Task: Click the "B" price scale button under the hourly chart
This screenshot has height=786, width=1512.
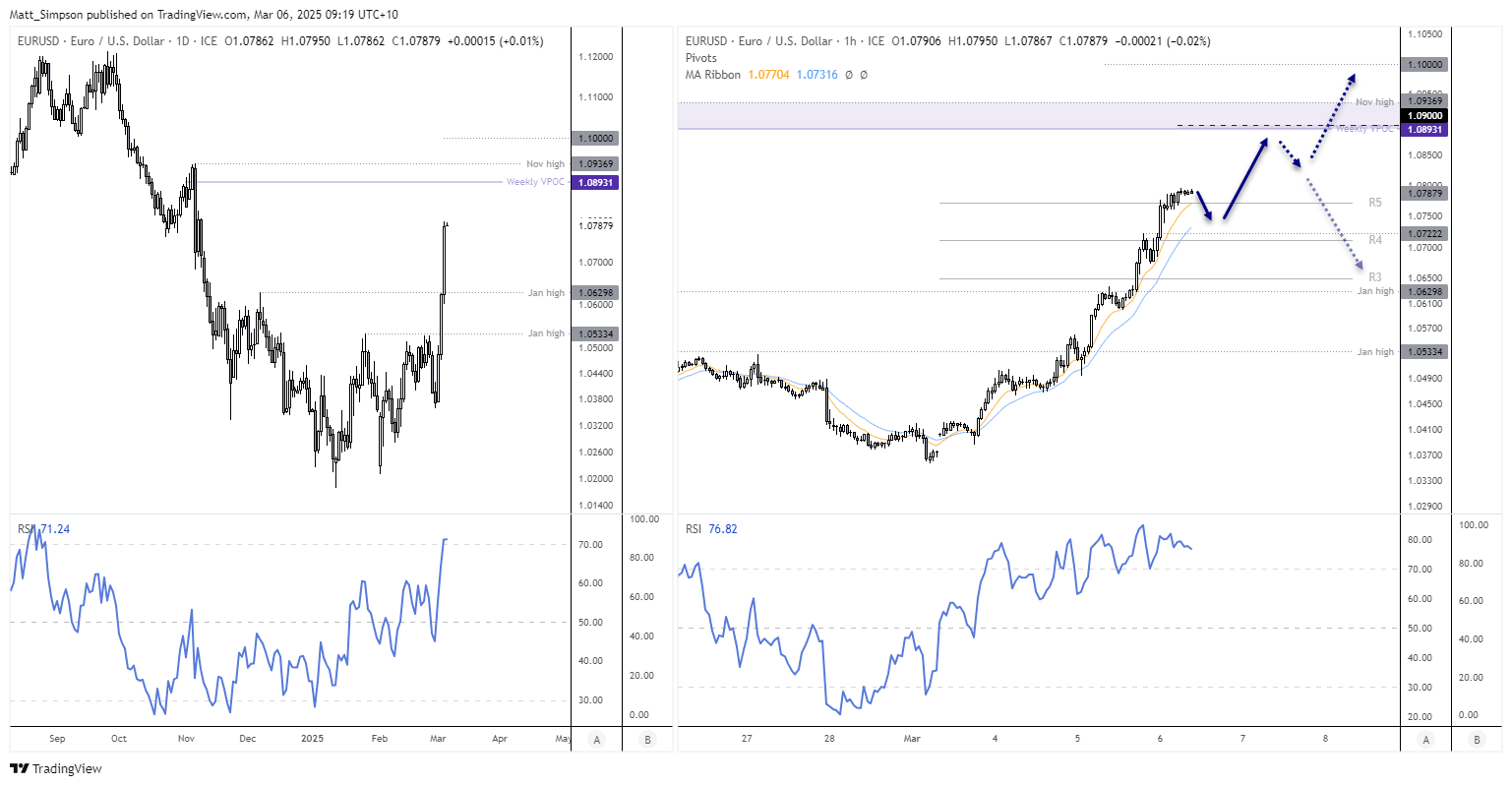Action: 1477,739
